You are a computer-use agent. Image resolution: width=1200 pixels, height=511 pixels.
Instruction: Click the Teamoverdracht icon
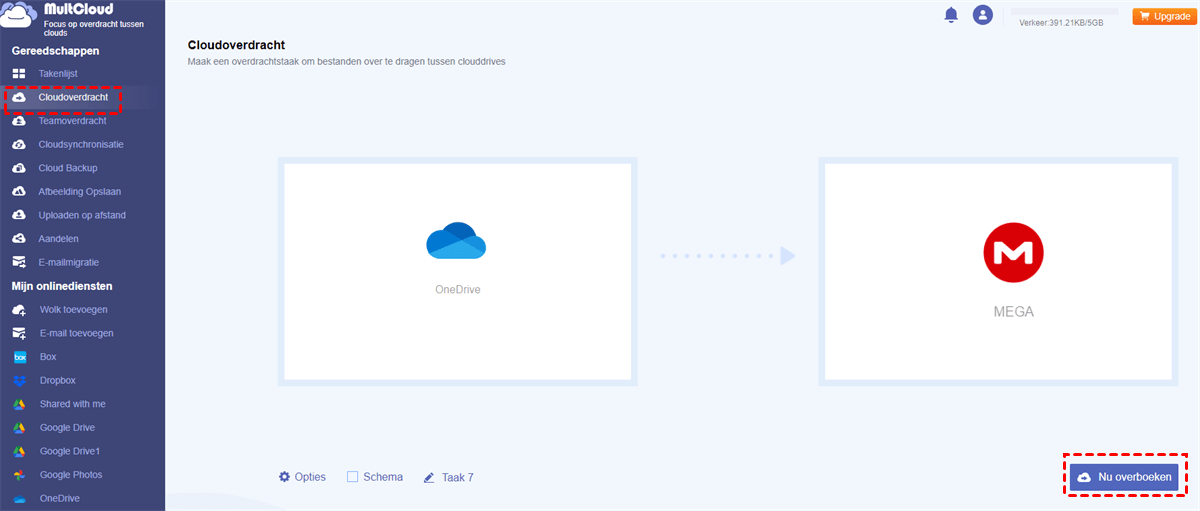pyautogui.click(x=19, y=121)
